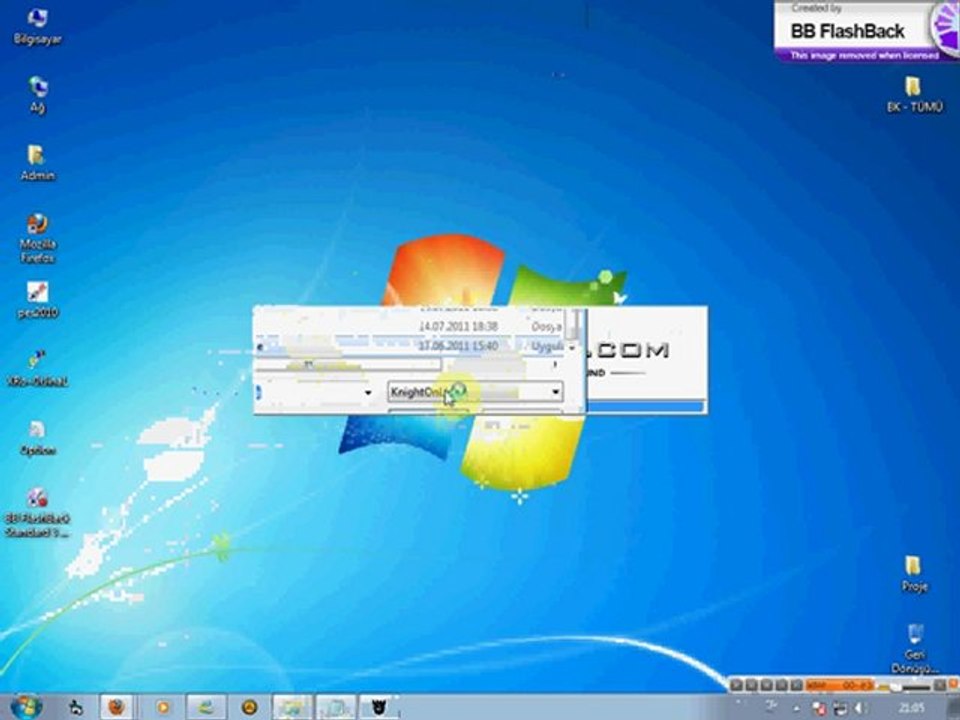Open the Option file on the desktop
This screenshot has height=720, width=960.
click(x=37, y=438)
